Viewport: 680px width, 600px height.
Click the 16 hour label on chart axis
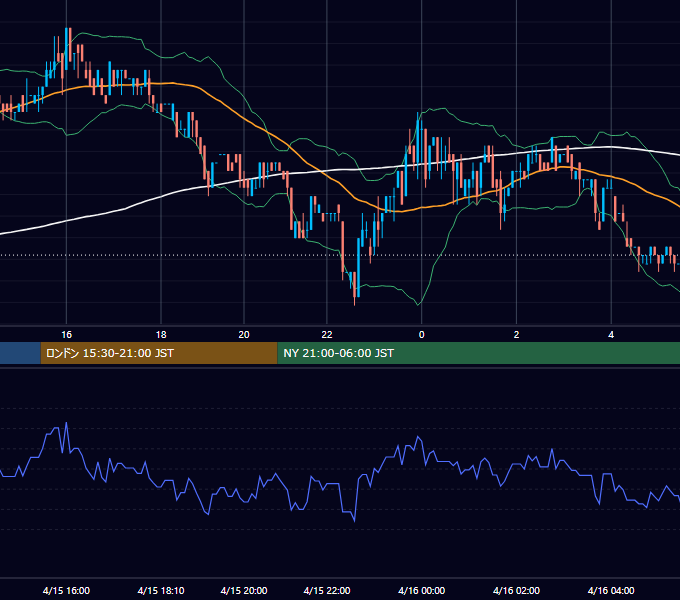tap(66, 334)
